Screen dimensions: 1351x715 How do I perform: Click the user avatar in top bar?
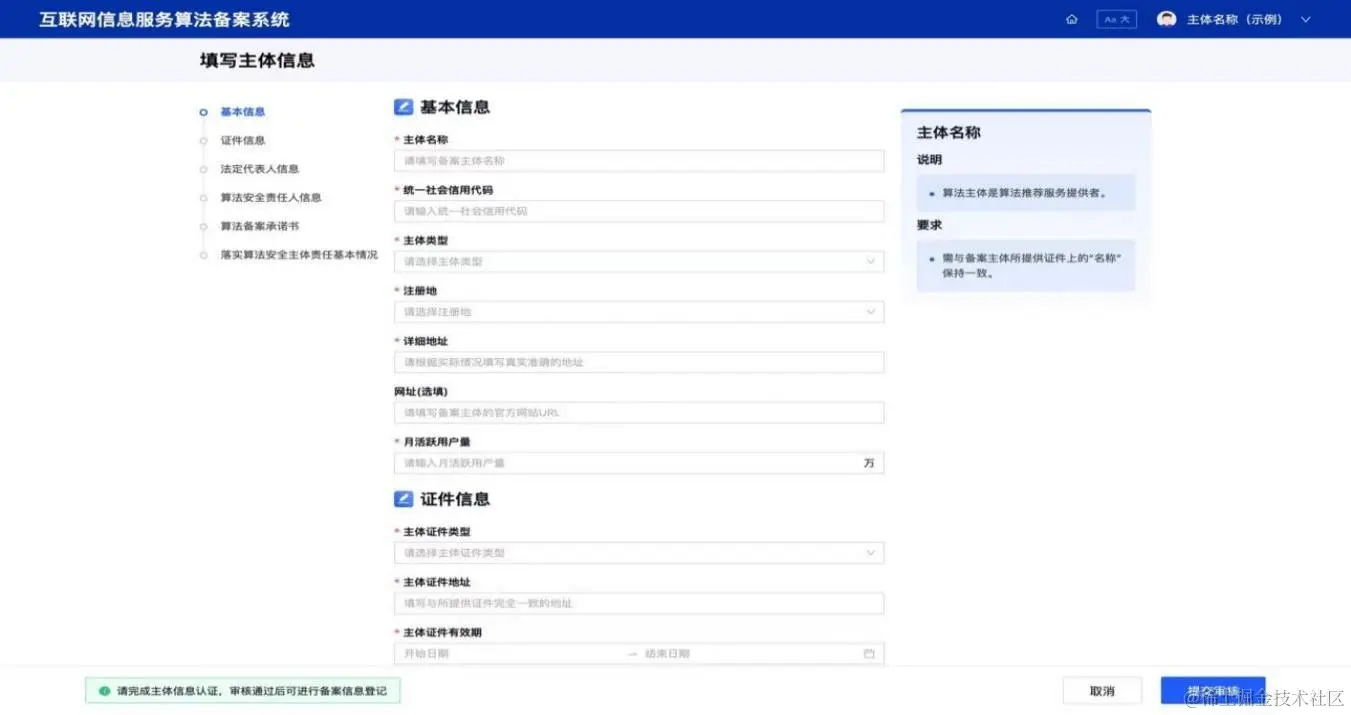pos(1166,19)
